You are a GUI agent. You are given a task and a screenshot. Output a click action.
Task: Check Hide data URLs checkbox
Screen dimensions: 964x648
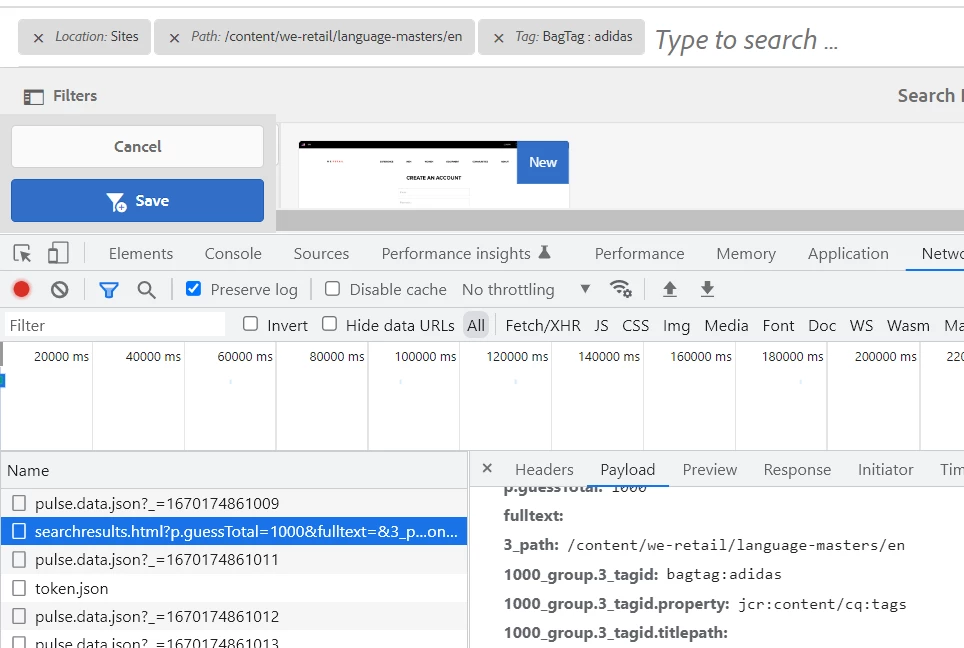tap(330, 324)
